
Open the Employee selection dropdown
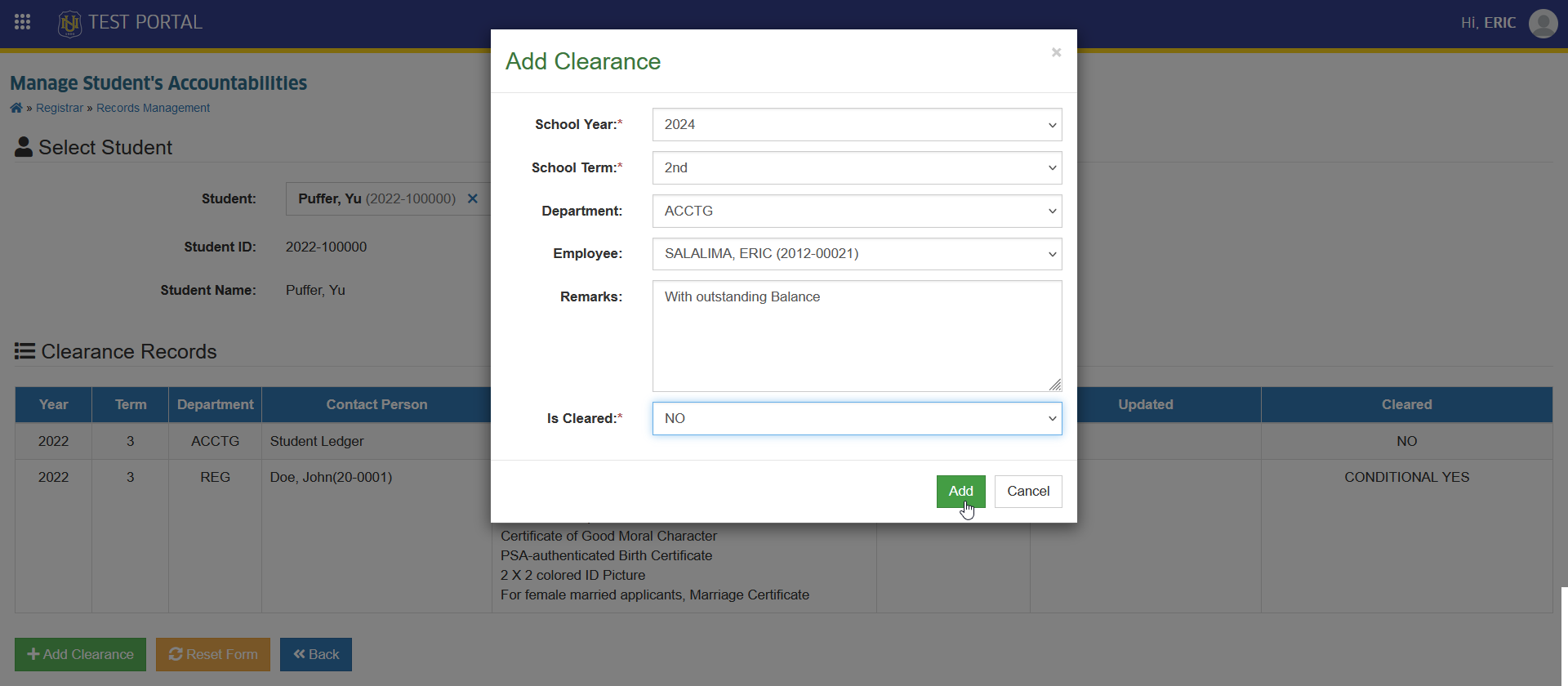click(x=857, y=254)
